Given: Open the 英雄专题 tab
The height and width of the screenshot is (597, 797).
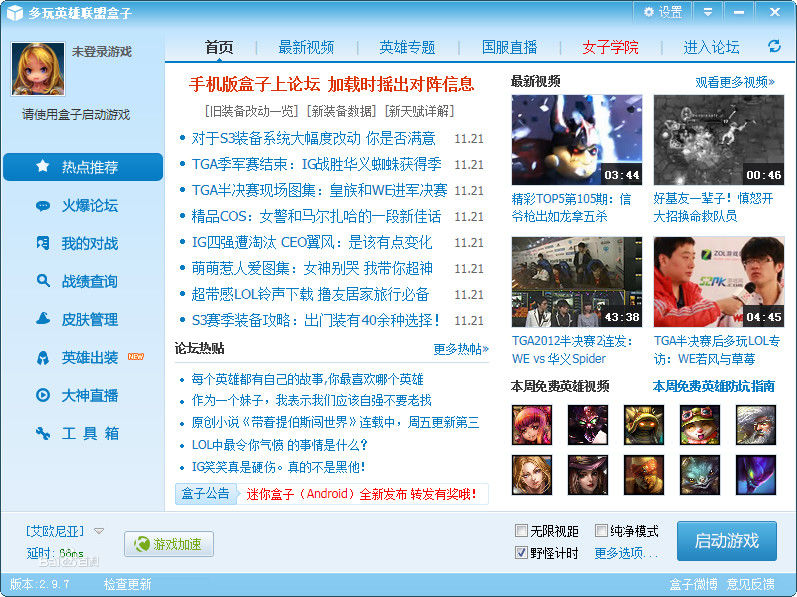Looking at the screenshot, I should tap(407, 47).
